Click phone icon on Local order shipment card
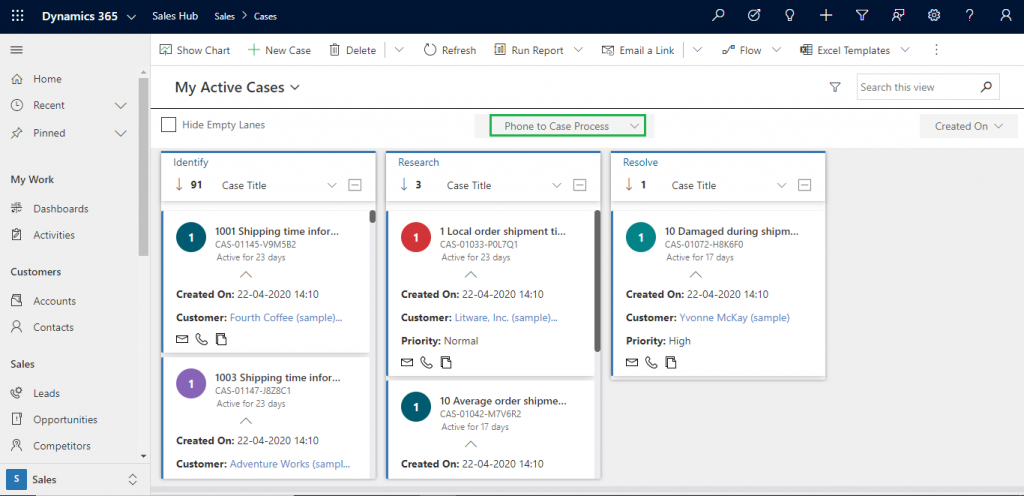This screenshot has width=1024, height=496. click(x=426, y=362)
